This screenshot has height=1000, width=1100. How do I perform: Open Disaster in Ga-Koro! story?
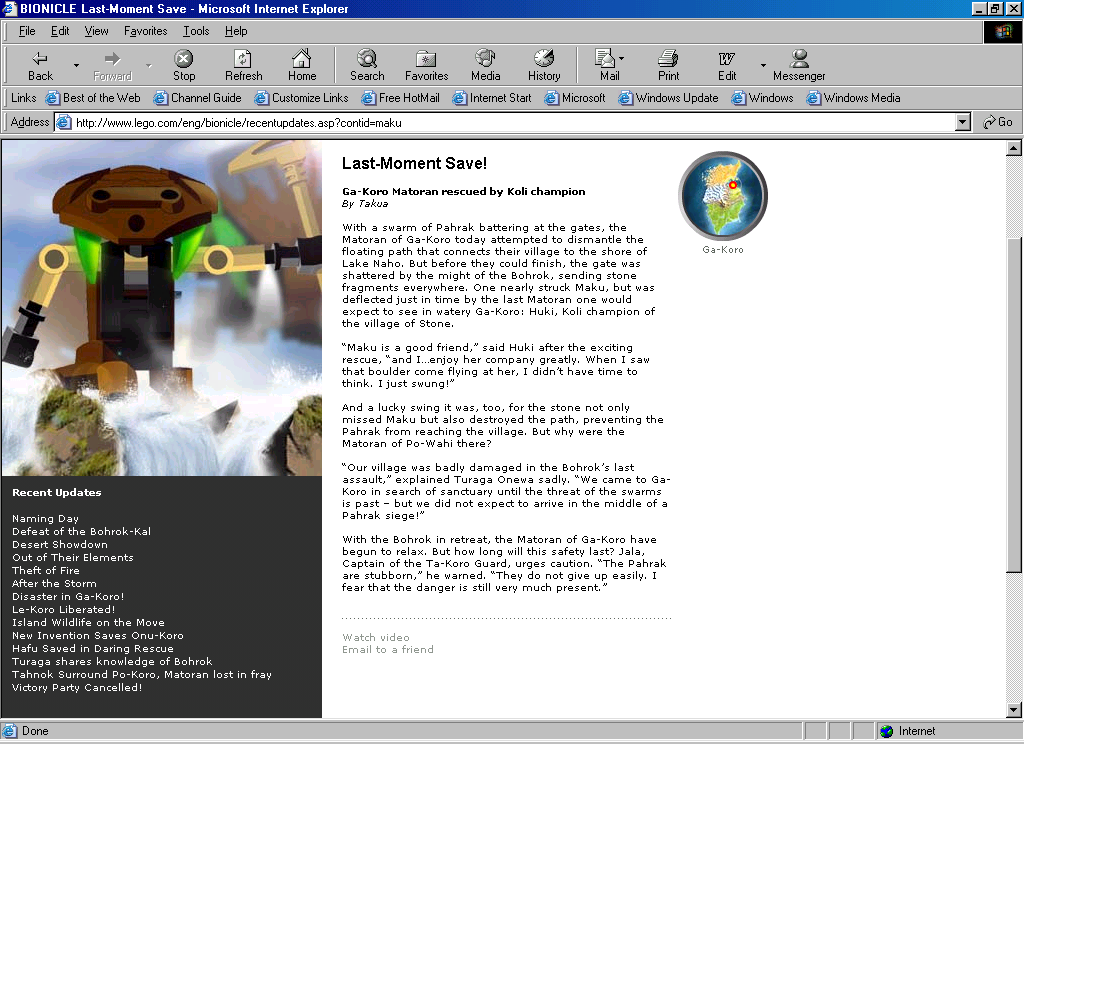(x=68, y=596)
